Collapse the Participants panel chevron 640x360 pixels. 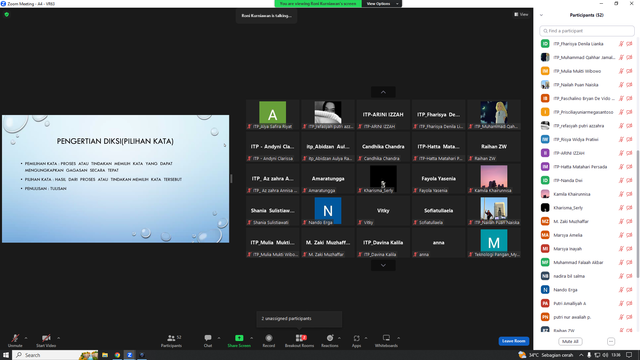[x=541, y=15]
